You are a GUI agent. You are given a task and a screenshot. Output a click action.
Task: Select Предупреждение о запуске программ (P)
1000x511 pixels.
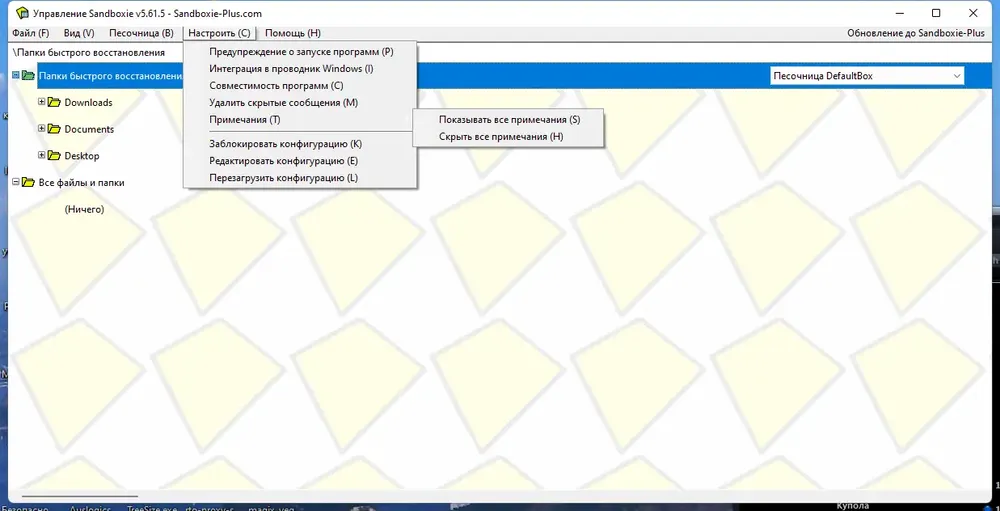pyautogui.click(x=300, y=52)
